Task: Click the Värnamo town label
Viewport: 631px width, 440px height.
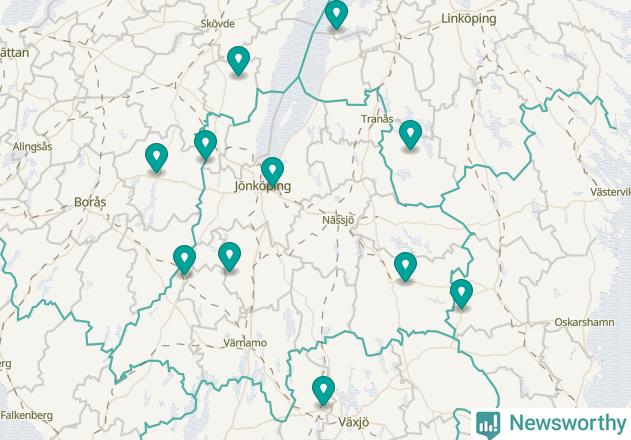Action: pyautogui.click(x=245, y=343)
